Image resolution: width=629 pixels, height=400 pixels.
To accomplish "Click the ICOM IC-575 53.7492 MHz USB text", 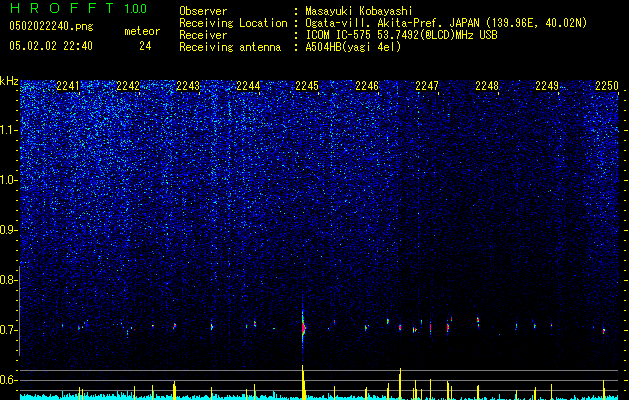I will (x=401, y=35).
